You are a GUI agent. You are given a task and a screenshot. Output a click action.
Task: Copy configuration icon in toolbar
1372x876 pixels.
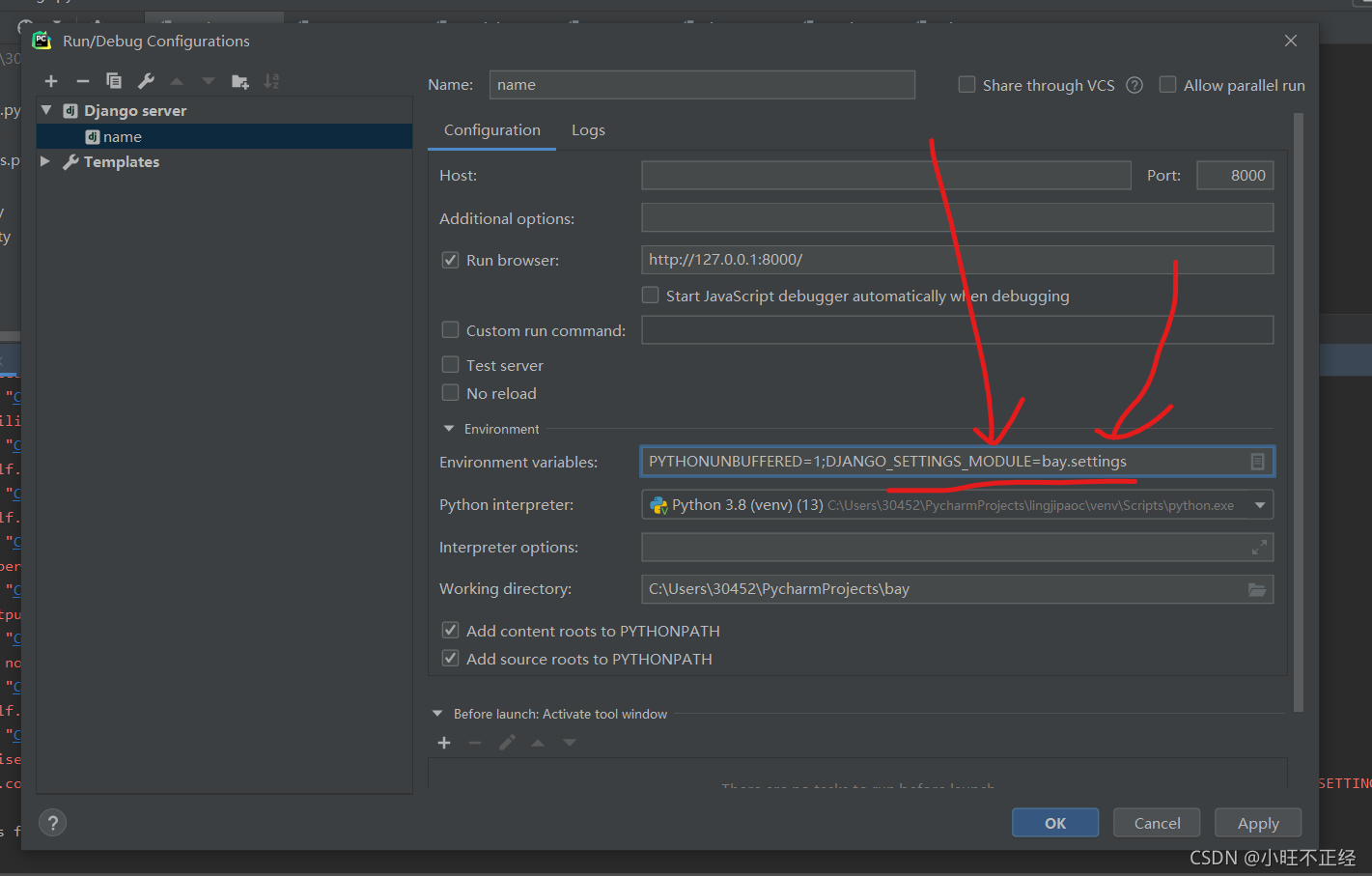[114, 81]
